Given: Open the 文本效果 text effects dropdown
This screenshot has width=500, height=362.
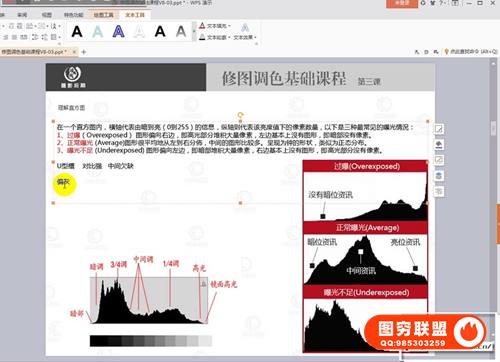Looking at the screenshot, I should pos(245,37).
